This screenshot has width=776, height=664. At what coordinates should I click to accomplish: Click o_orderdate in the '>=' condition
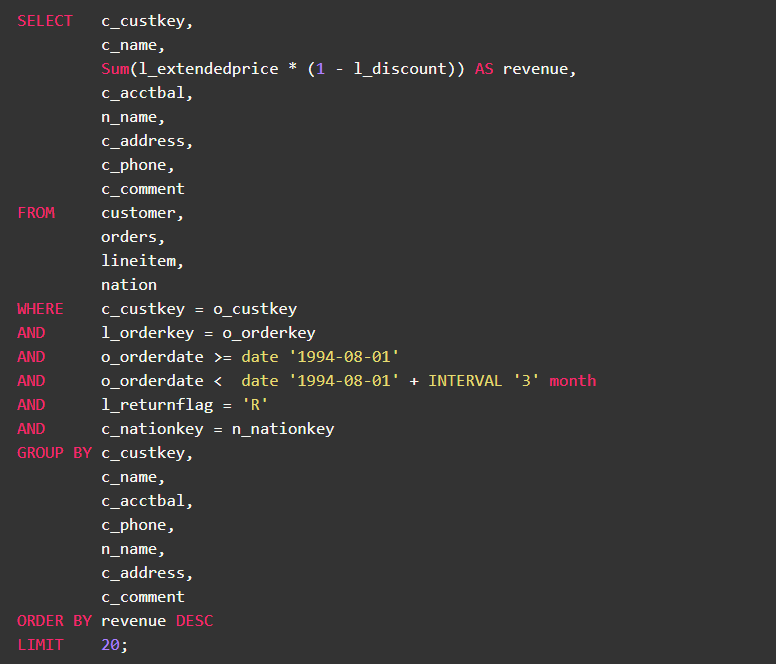[x=152, y=357]
